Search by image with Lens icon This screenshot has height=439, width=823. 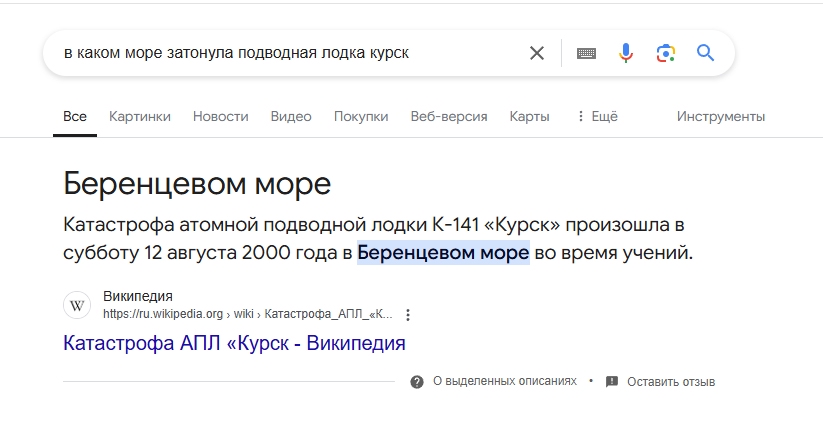pos(666,53)
